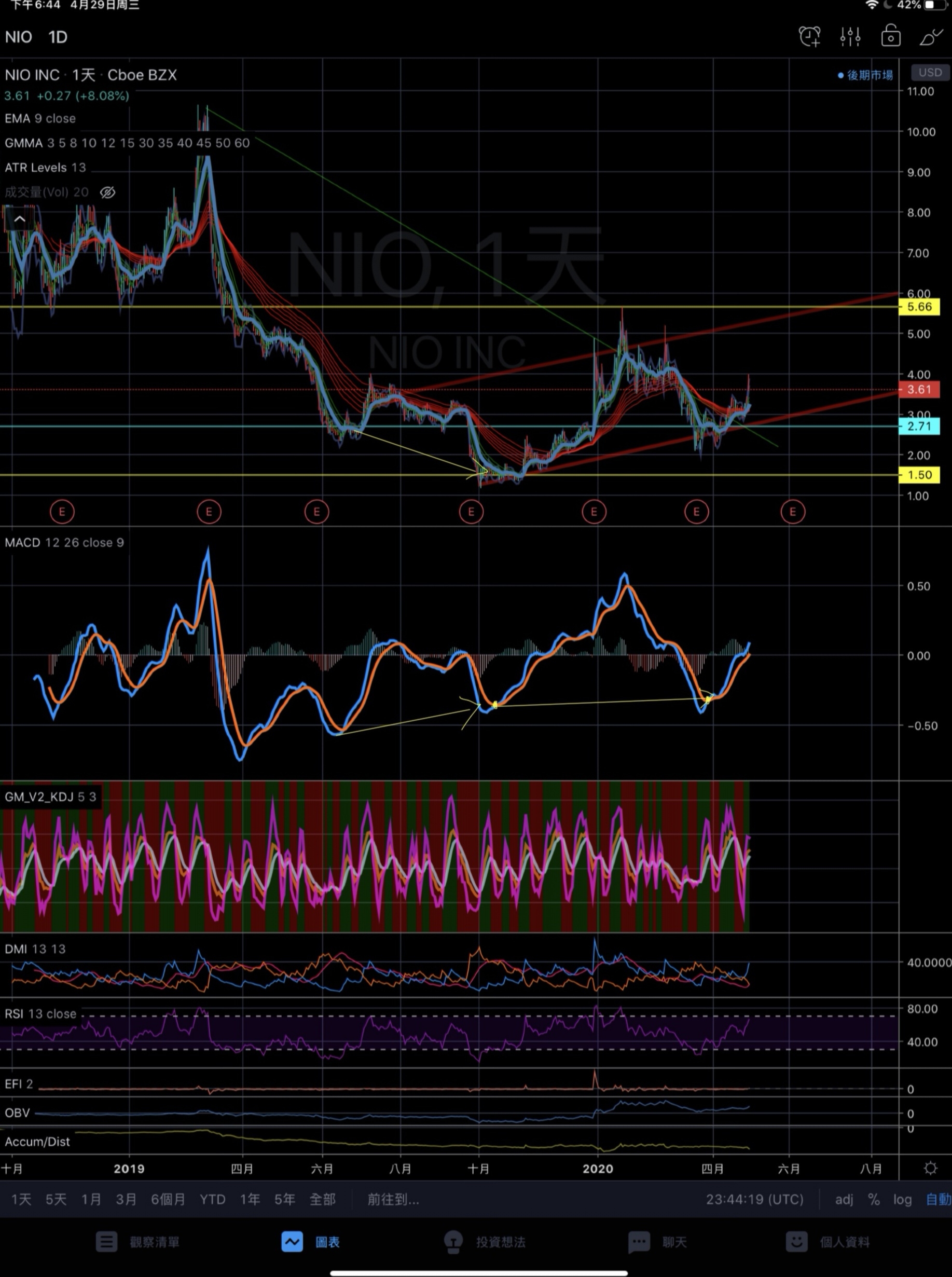
Task: Select the 1年 range
Action: point(250,1200)
